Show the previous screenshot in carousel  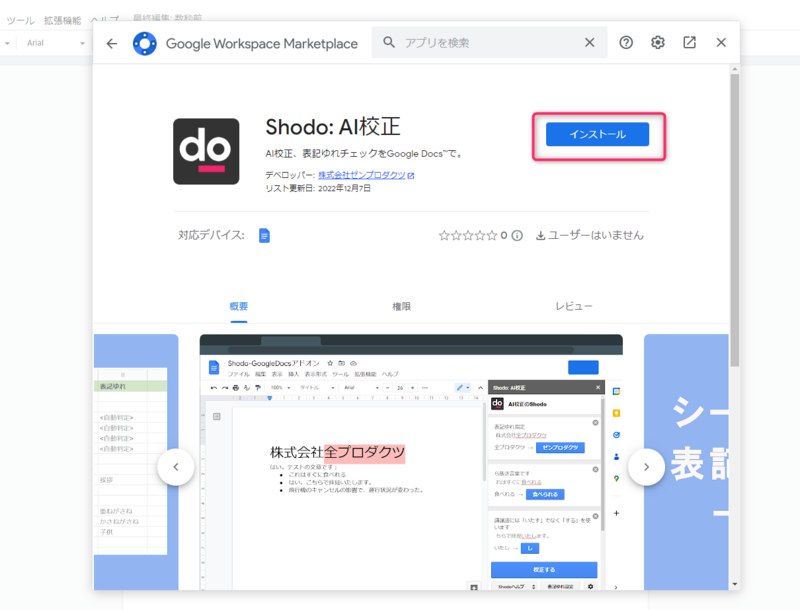(176, 467)
